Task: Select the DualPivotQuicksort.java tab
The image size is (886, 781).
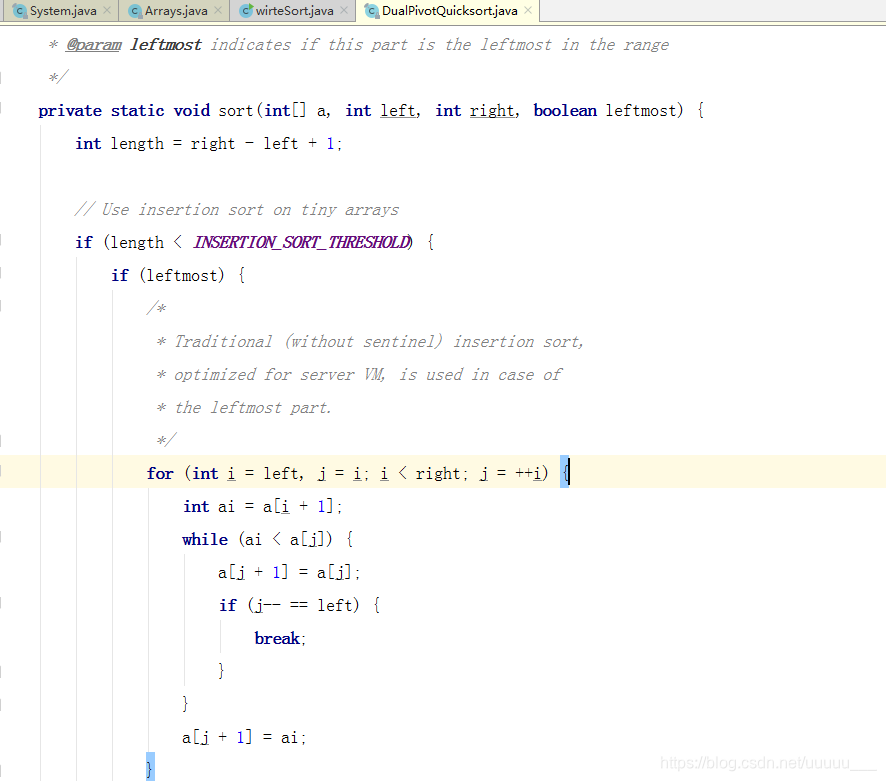Action: (449, 11)
